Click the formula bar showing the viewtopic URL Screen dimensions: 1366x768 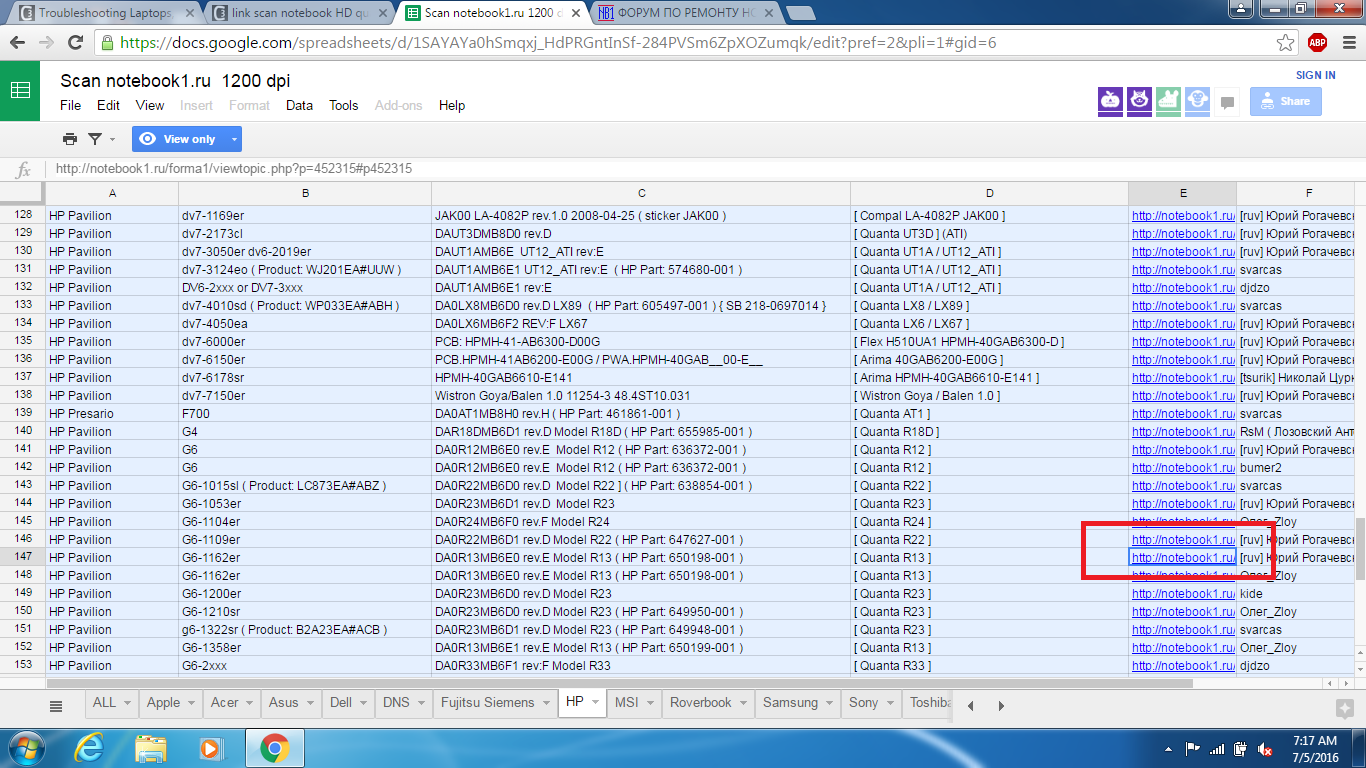coord(705,169)
